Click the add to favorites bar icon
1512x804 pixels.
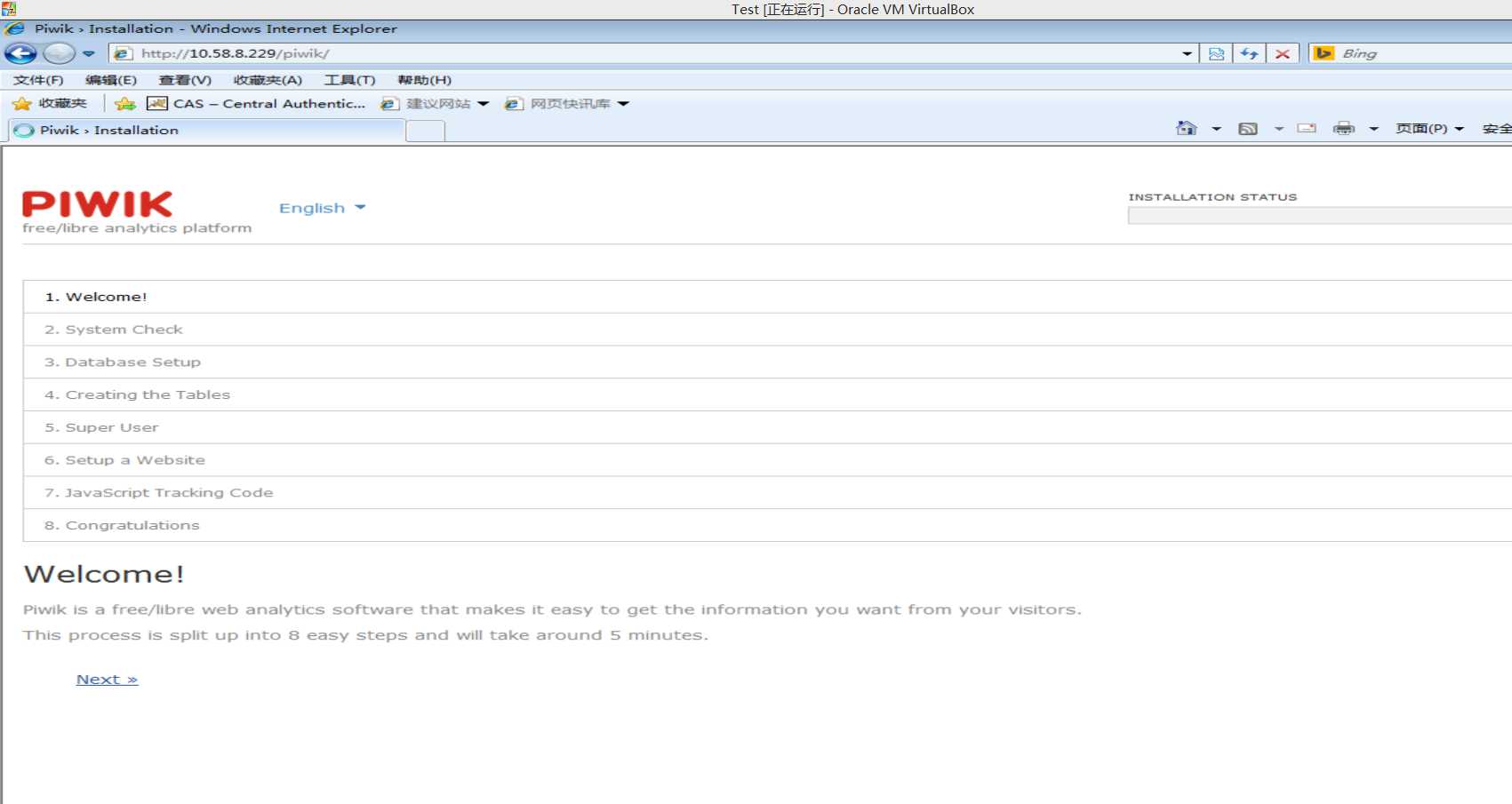pos(125,104)
